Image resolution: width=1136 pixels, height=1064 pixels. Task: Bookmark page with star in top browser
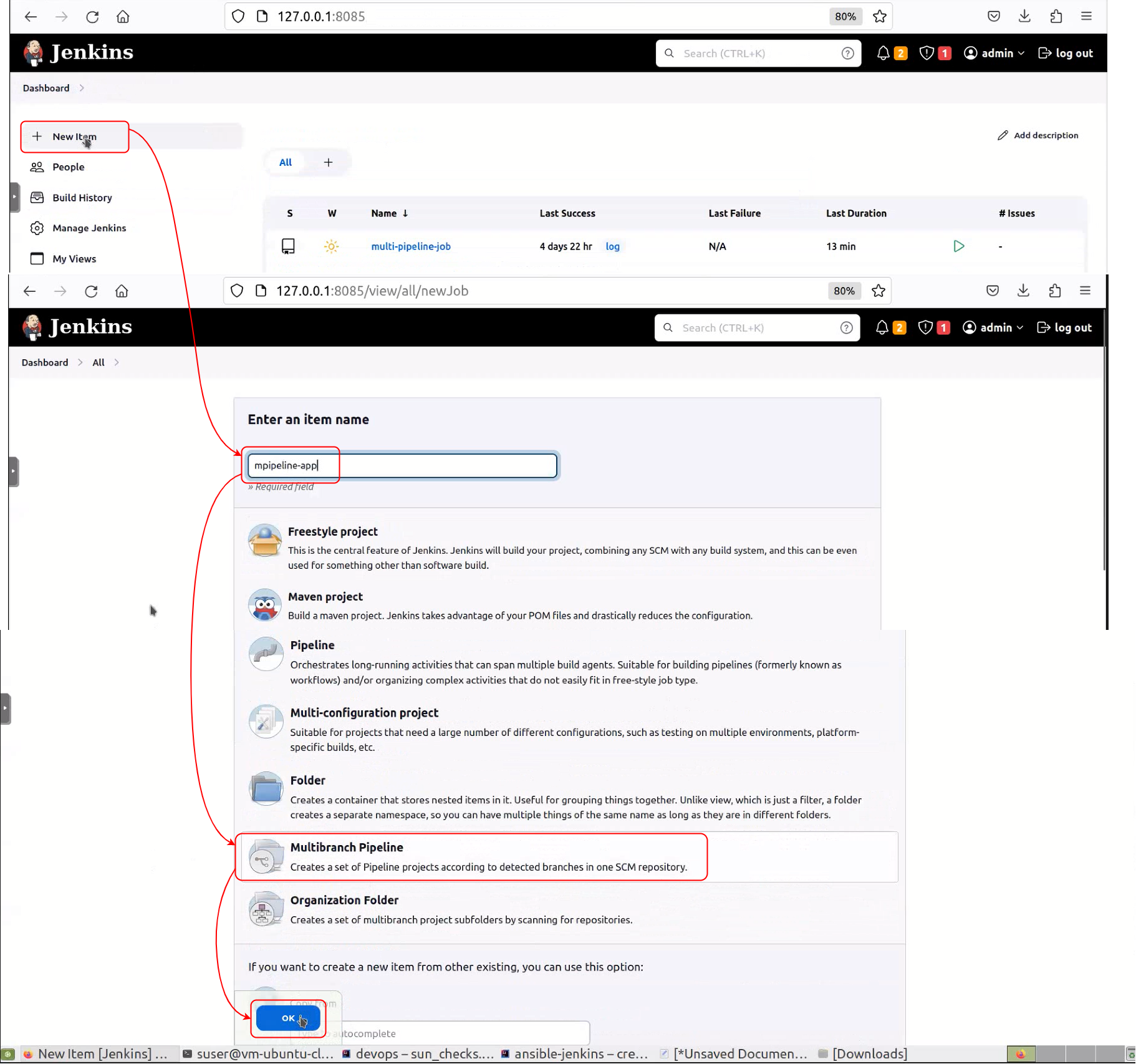[x=879, y=17]
